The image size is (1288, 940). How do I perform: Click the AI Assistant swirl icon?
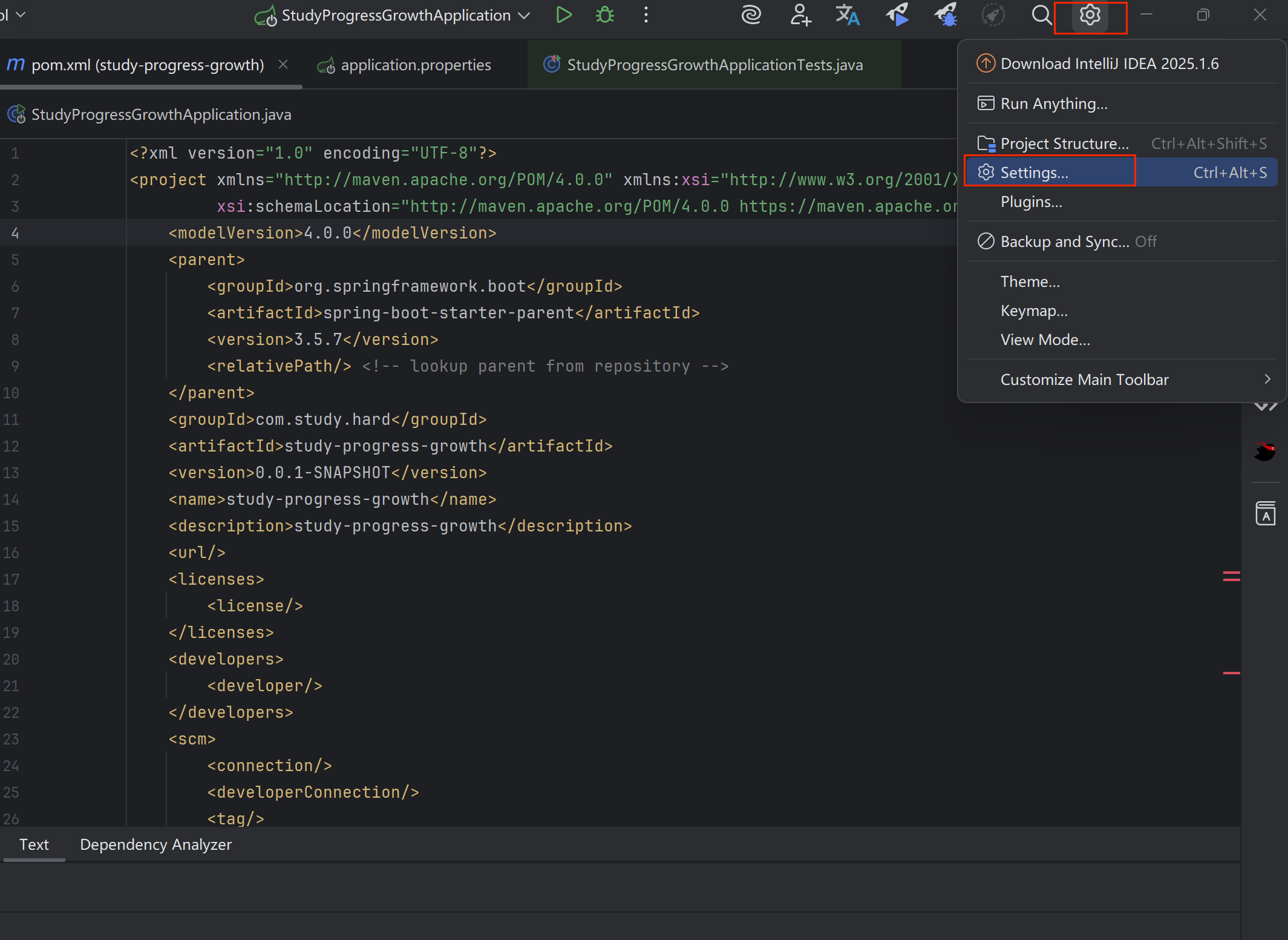click(751, 15)
